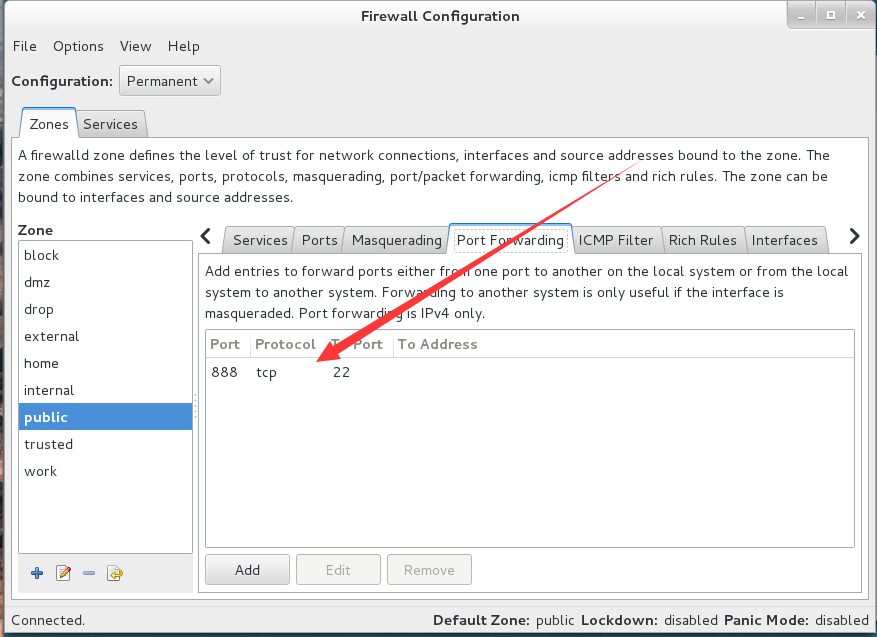The height and width of the screenshot is (637, 877).
Task: Maximize the Firewall Configuration window
Action: 831,16
